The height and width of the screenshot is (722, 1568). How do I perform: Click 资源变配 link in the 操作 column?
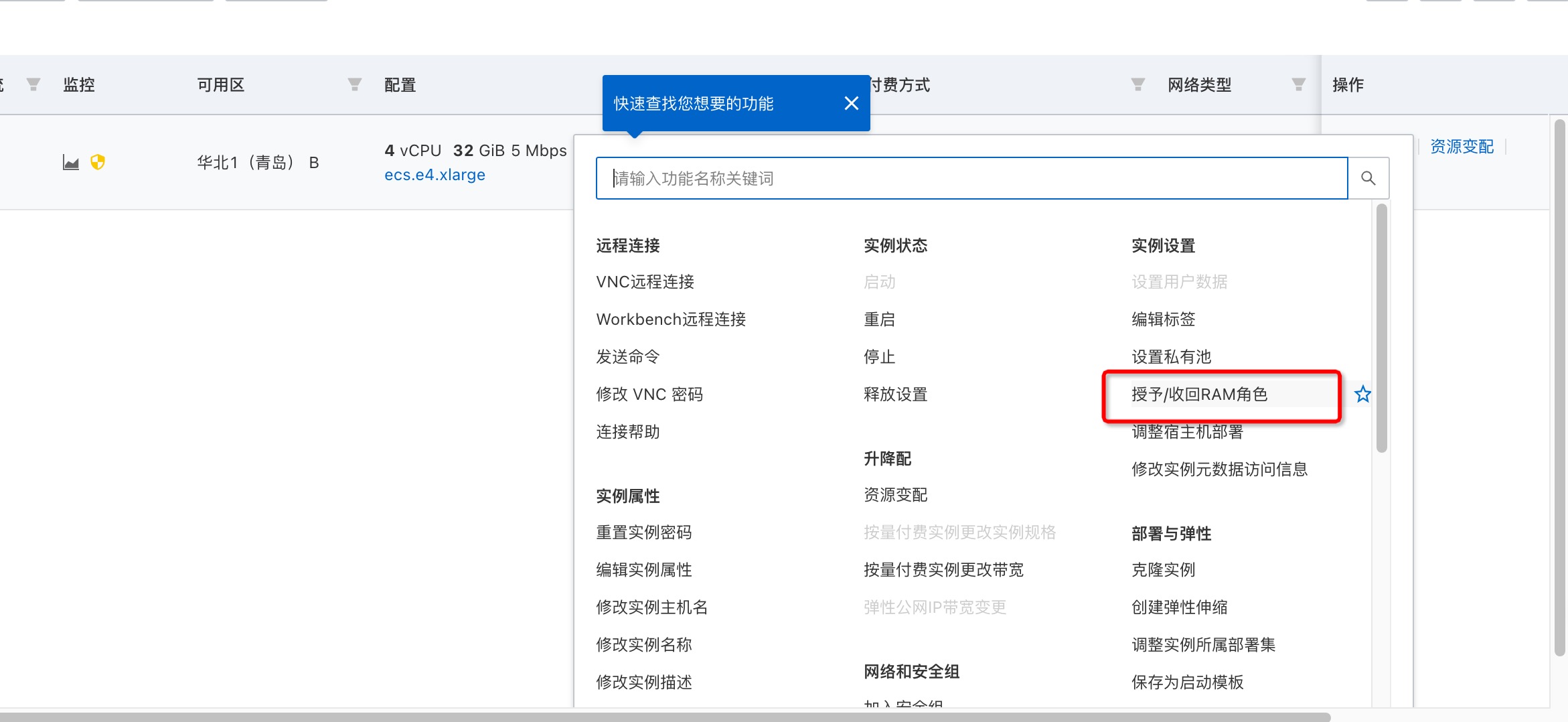pos(1462,147)
